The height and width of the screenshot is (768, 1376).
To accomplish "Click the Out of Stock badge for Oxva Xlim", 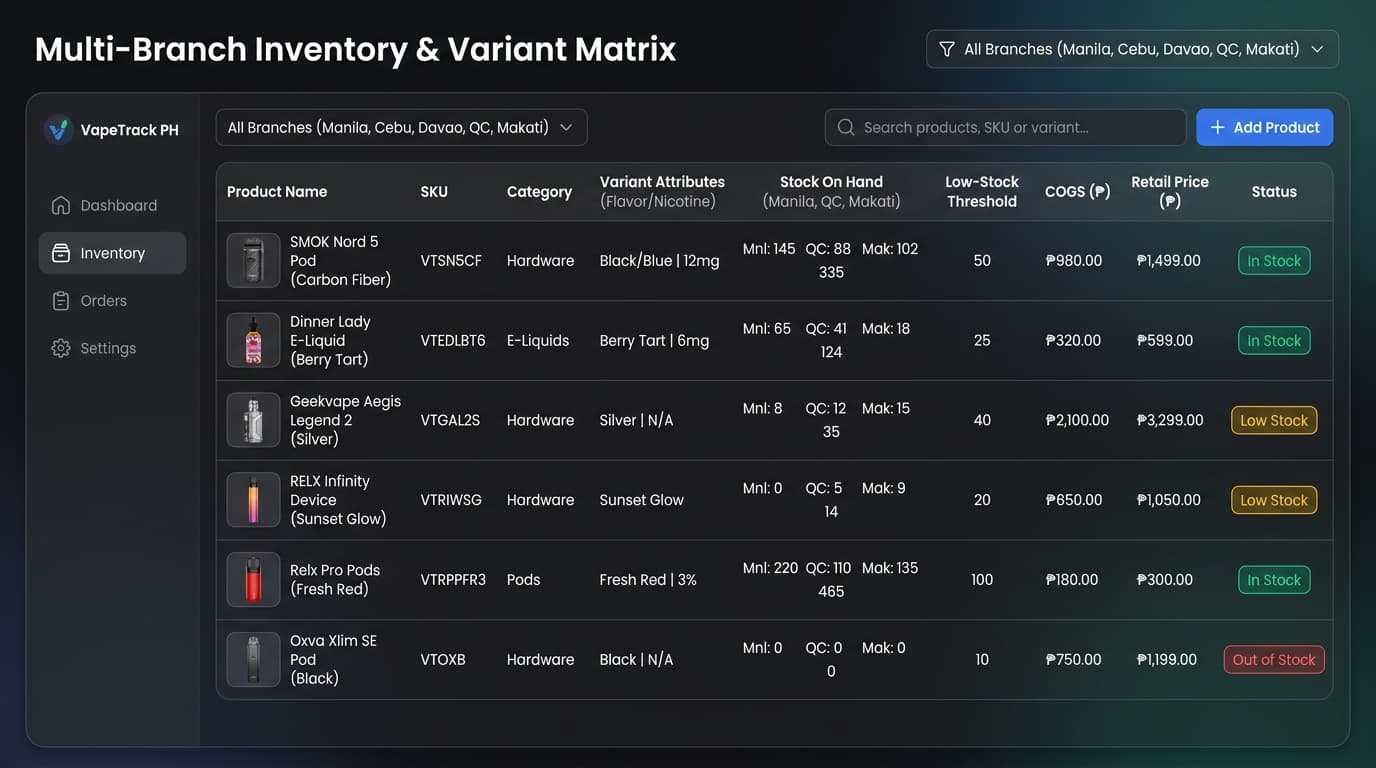I will pyautogui.click(x=1274, y=660).
